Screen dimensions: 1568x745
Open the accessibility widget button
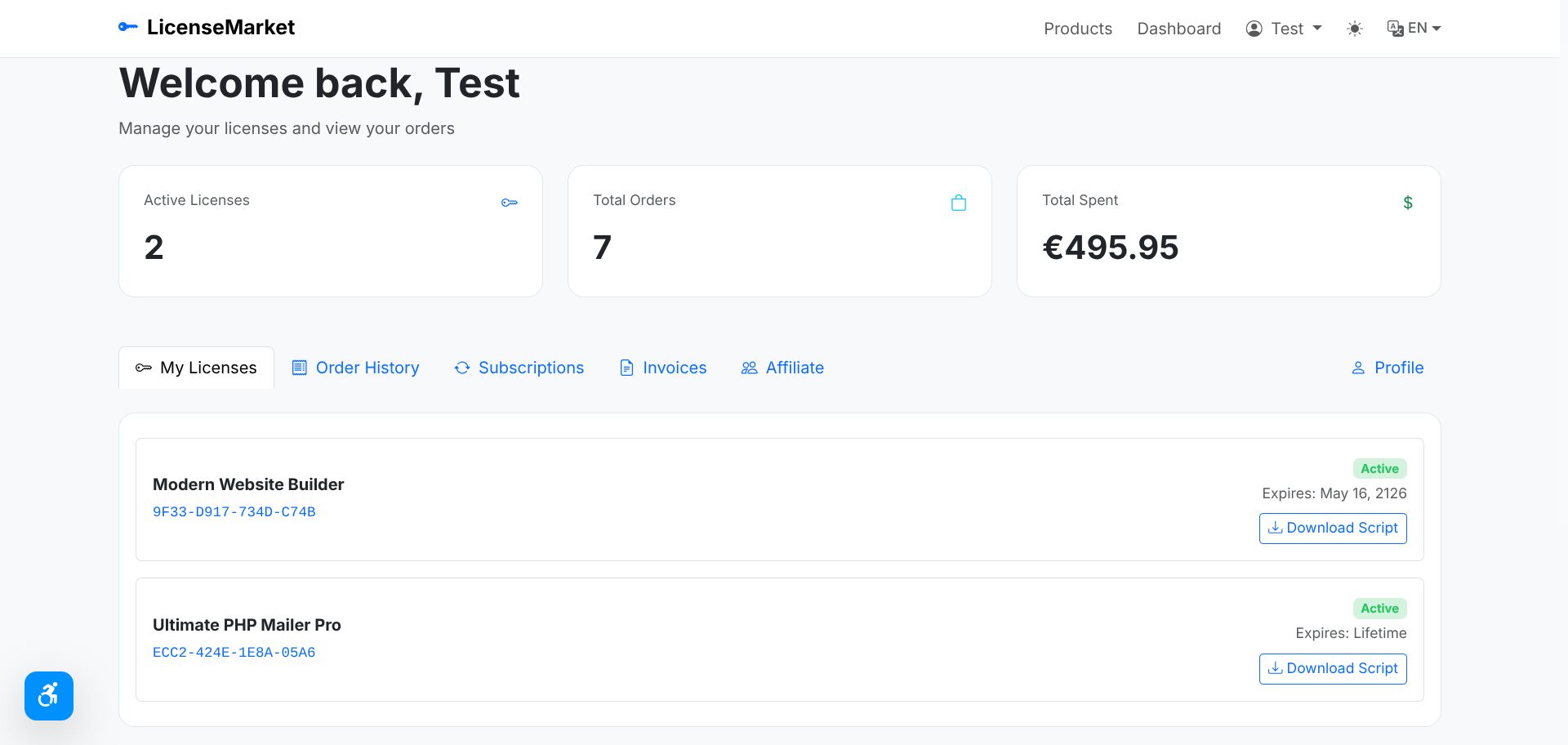click(49, 696)
